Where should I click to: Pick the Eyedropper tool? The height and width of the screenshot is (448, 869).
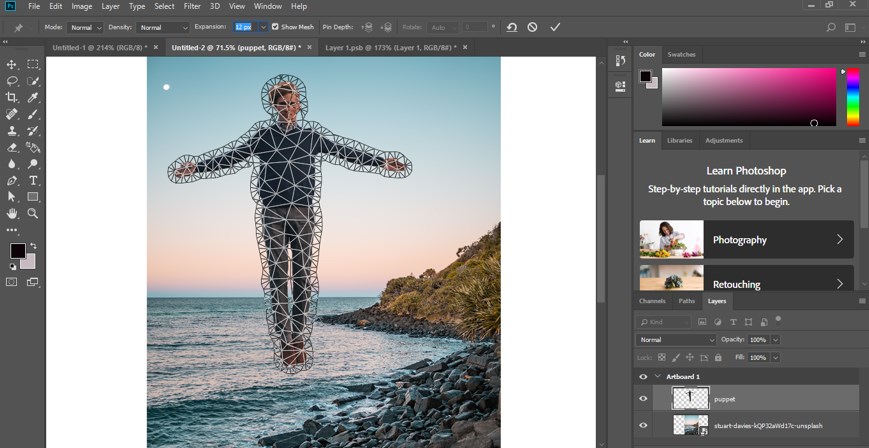(33, 97)
